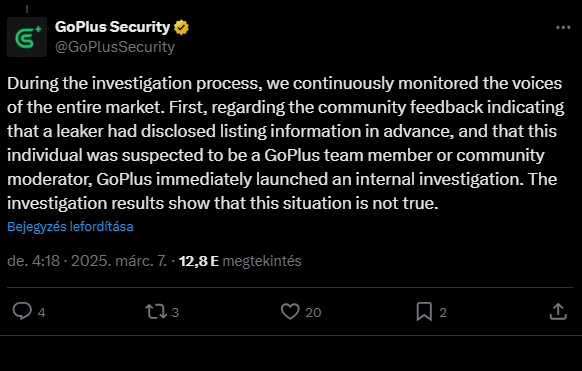The width and height of the screenshot is (582, 371).
Task: Like the post with the heart icon
Action: coord(290,311)
